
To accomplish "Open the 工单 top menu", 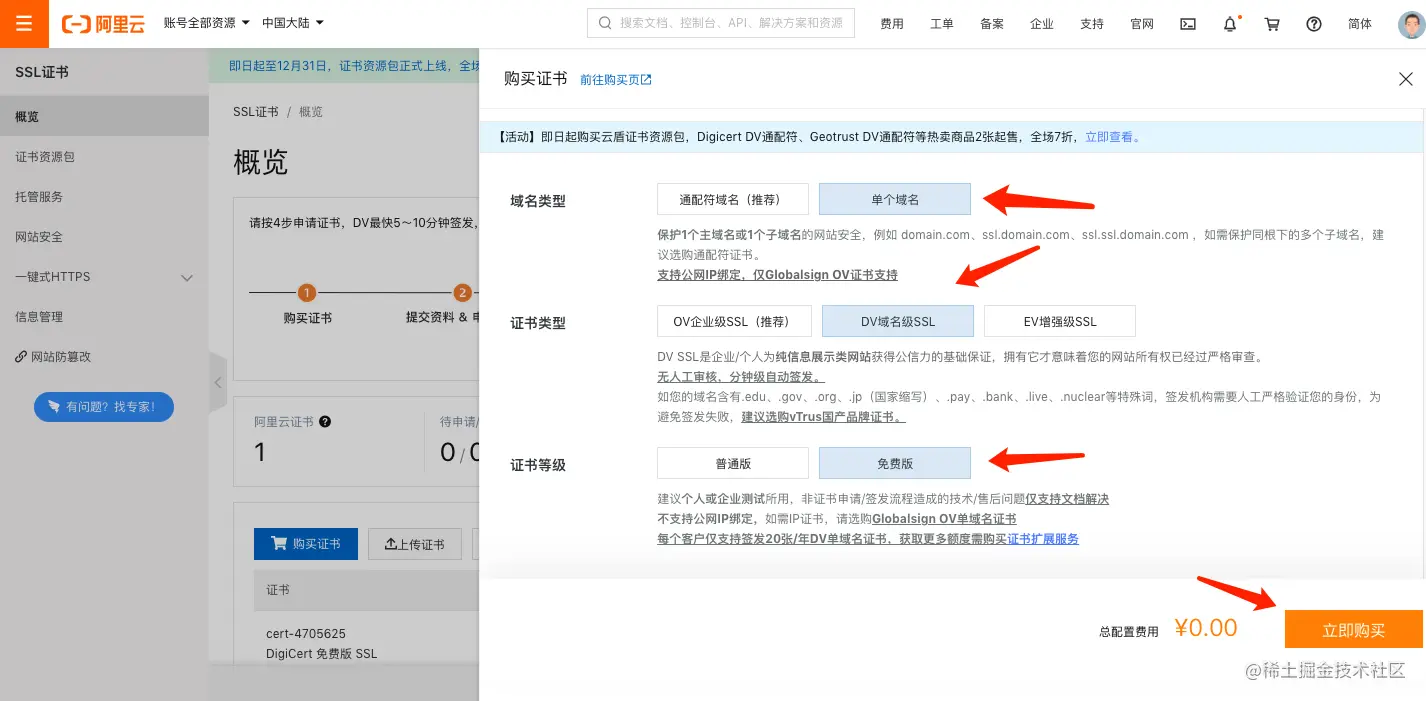I will [x=942, y=24].
